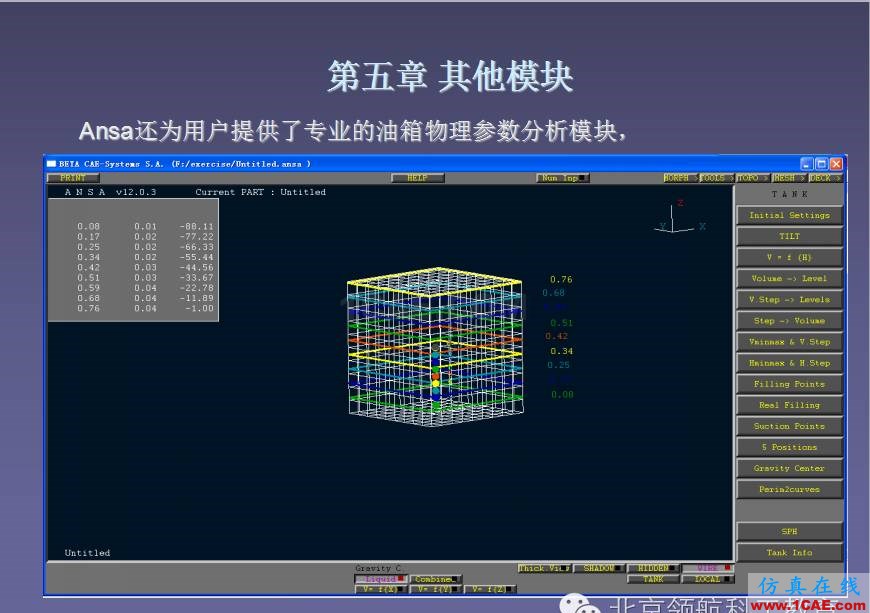This screenshot has height=613, width=870.
Task: Select Suction Points button
Action: (789, 426)
